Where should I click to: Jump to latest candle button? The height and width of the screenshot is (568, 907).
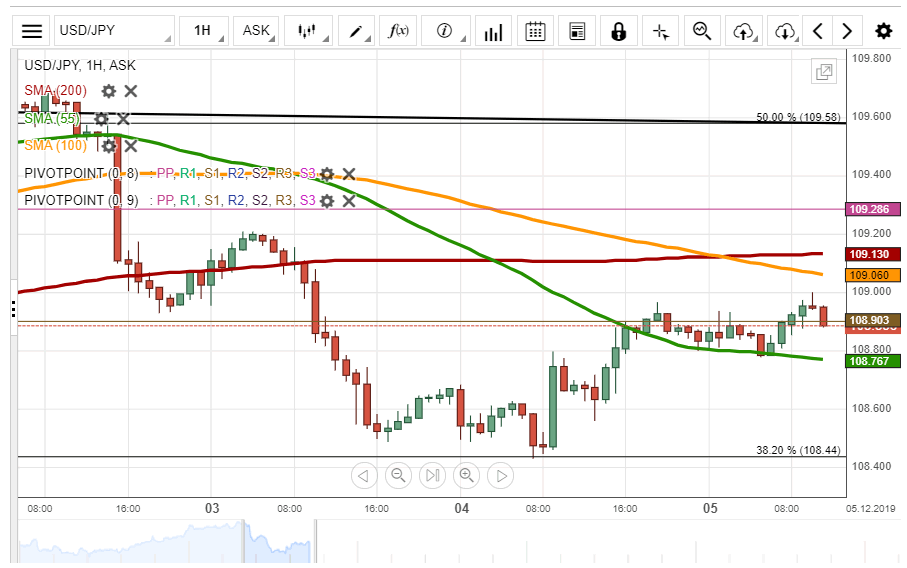pos(432,476)
